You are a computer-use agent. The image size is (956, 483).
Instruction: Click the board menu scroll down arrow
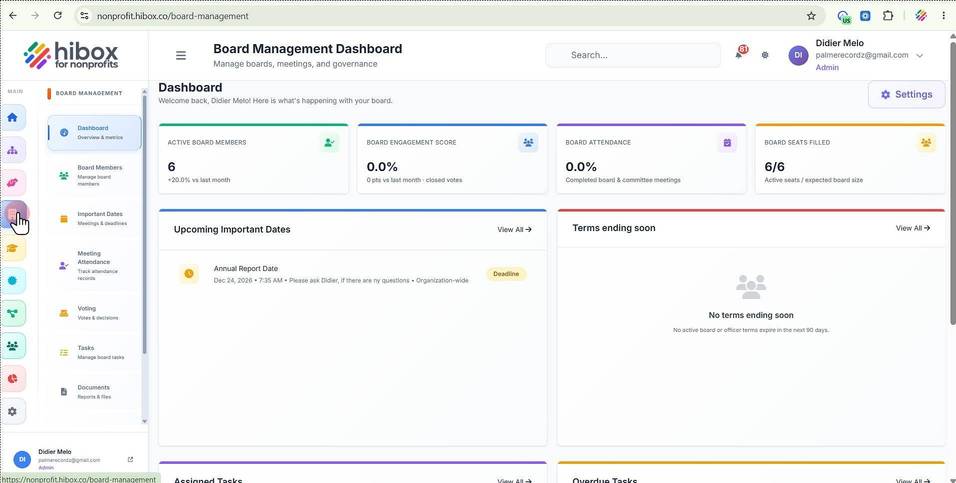tap(144, 421)
